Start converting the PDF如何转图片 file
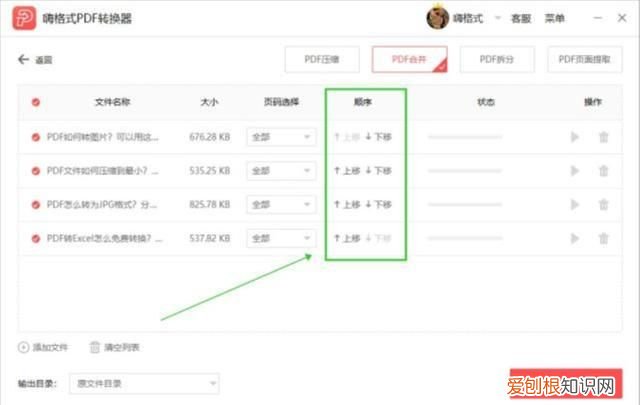 pyautogui.click(x=575, y=137)
